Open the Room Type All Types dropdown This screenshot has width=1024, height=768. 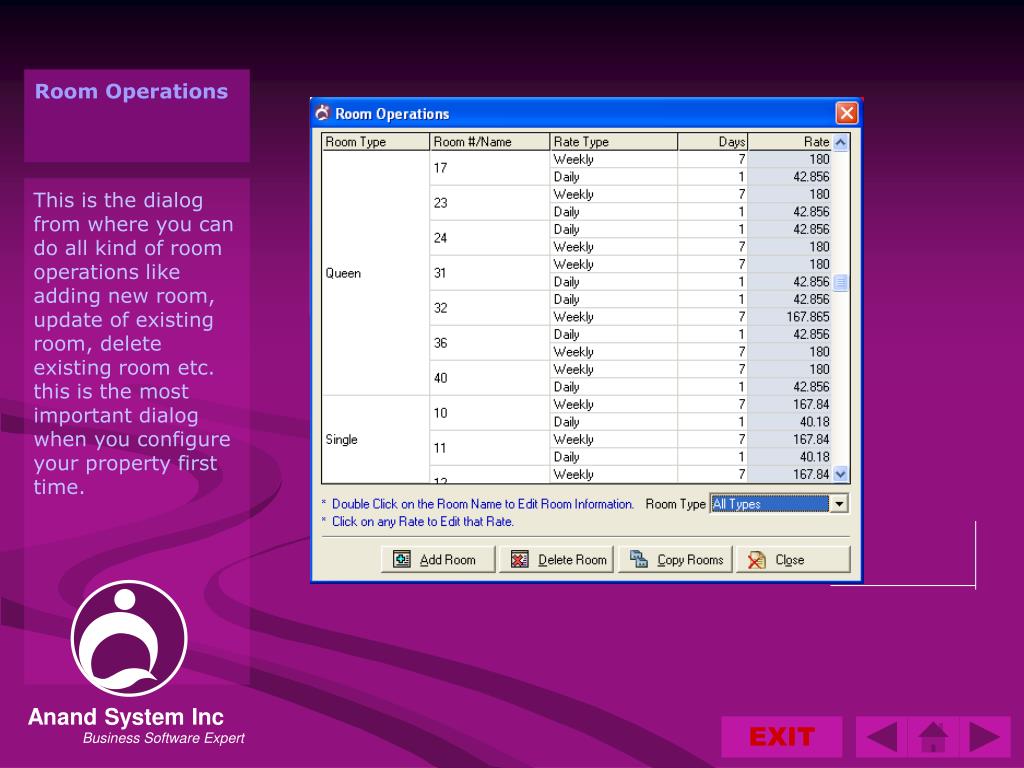click(839, 504)
